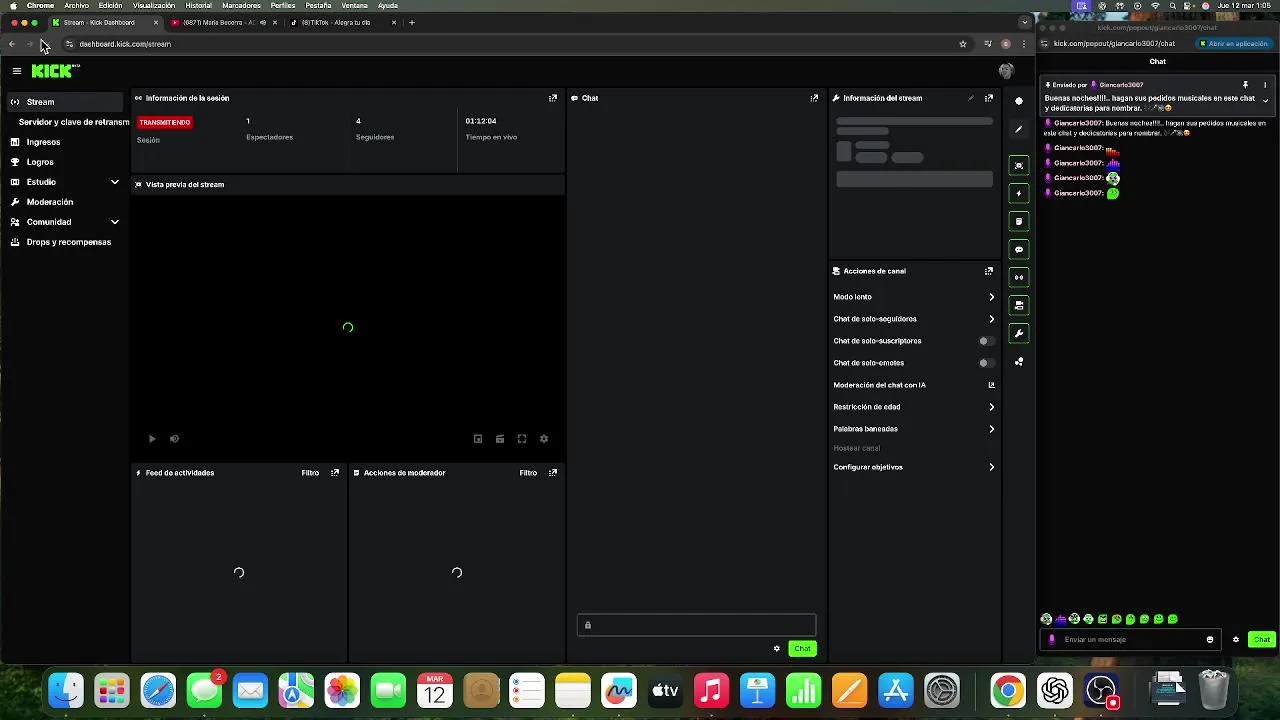The width and height of the screenshot is (1280, 720).
Task: Click the viewfinder icon in the right toolbar
Action: point(1019,165)
